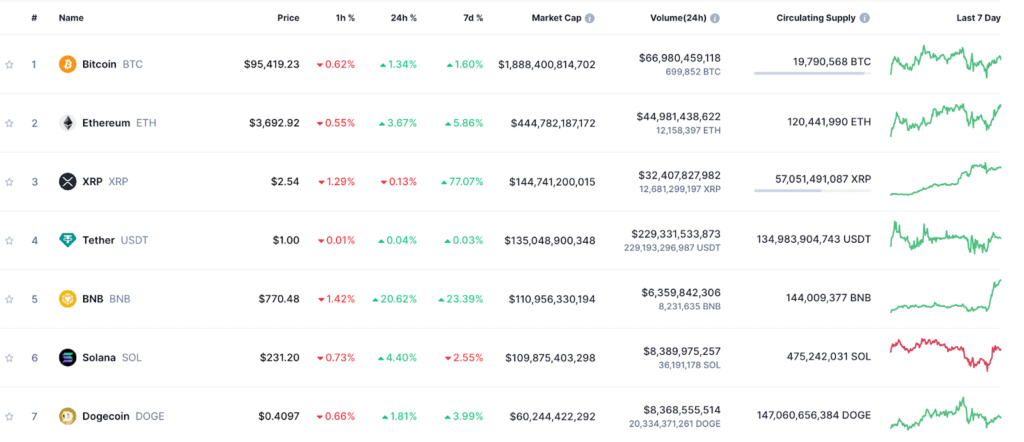Click the XRP logo icon

(x=68, y=181)
